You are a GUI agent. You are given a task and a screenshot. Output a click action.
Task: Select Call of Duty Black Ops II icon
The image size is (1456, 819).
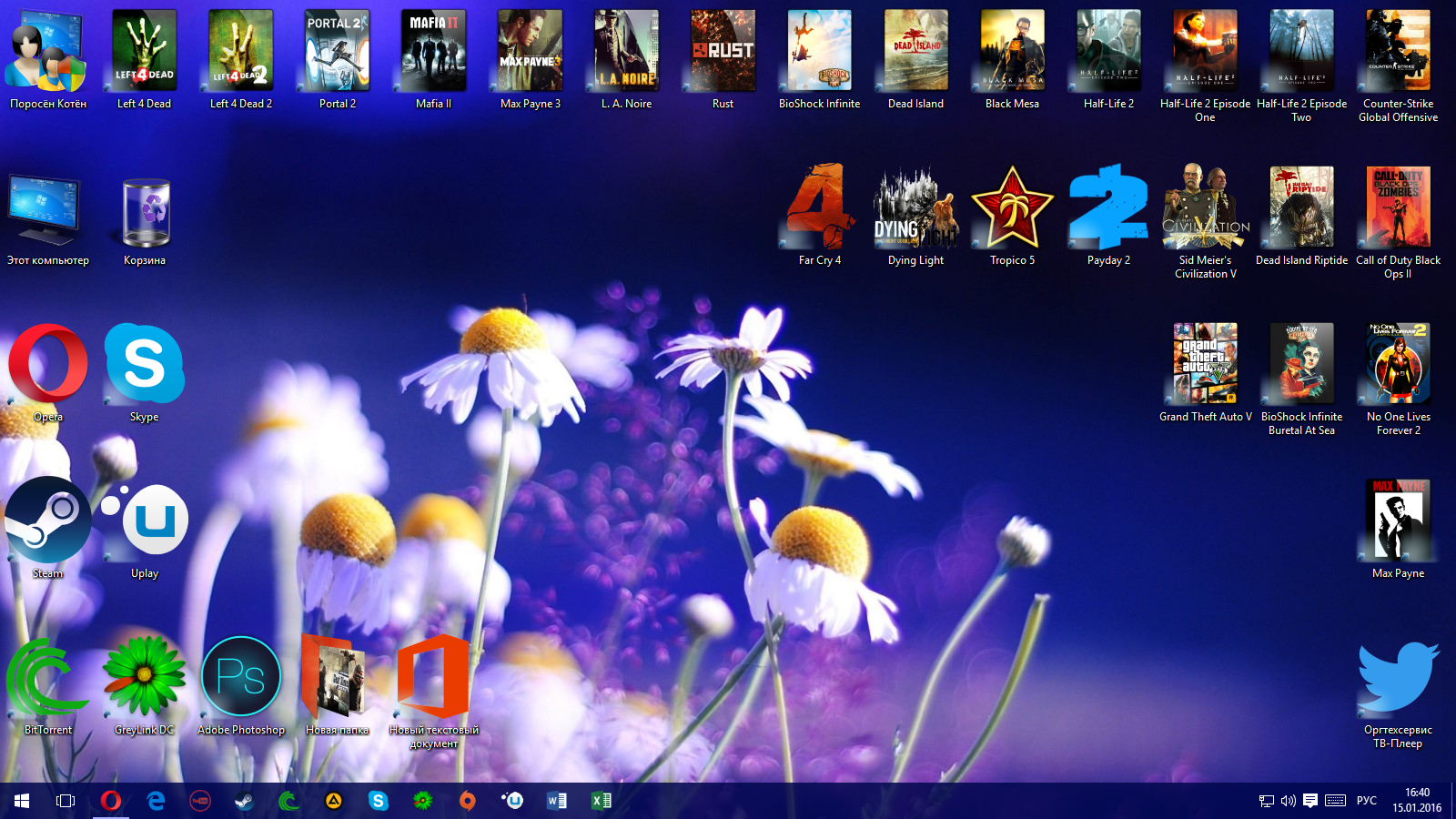(1398, 207)
